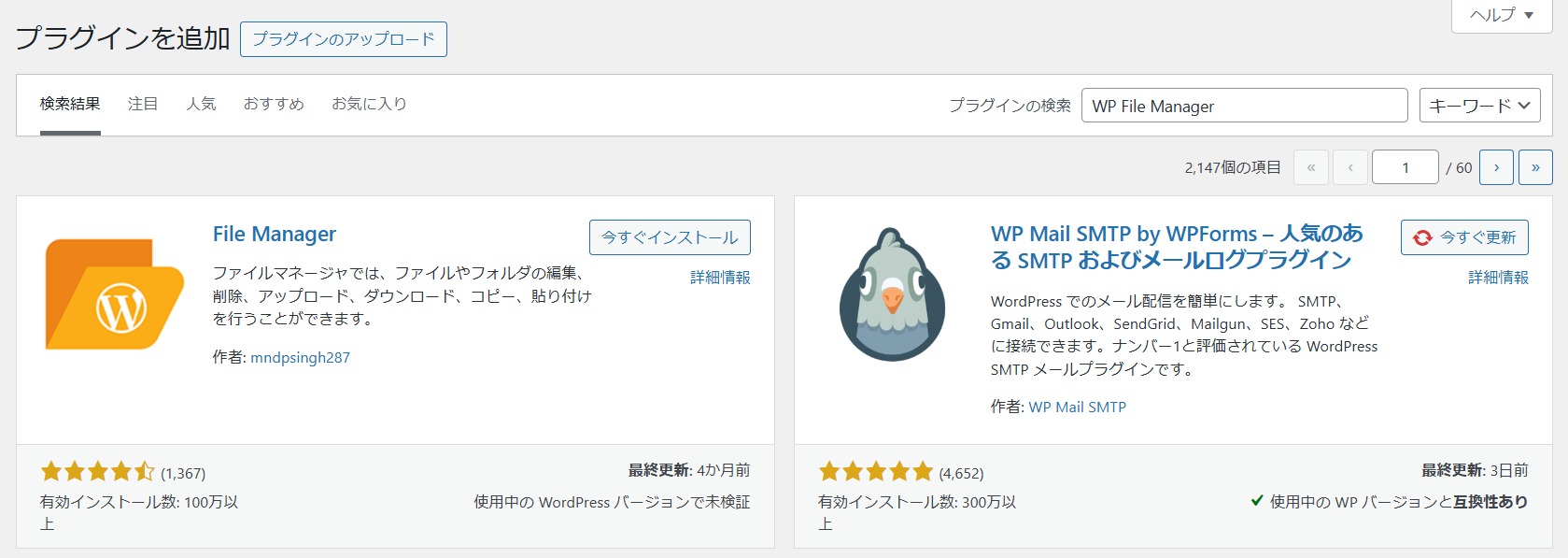This screenshot has height=558, width=1568.
Task: Go back a page using ‹ arrow
Action: click(1349, 166)
